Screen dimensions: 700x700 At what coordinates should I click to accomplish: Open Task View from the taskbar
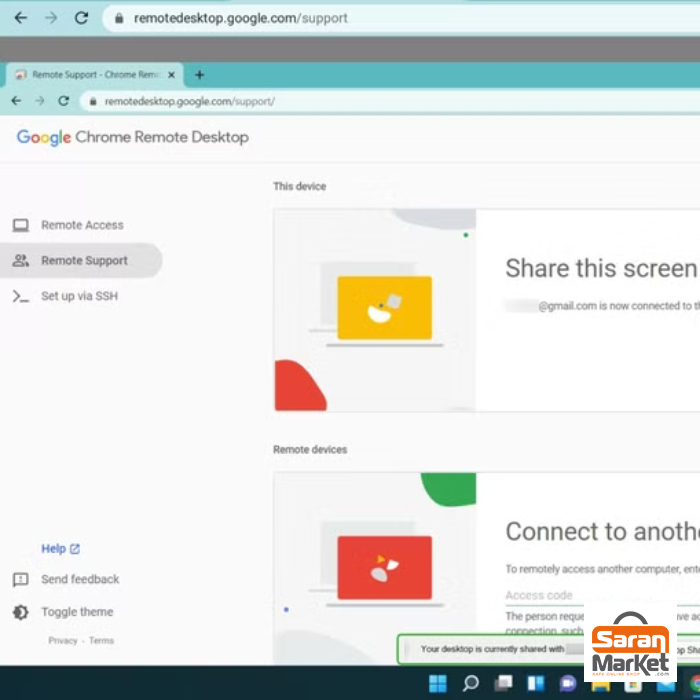pos(503,684)
